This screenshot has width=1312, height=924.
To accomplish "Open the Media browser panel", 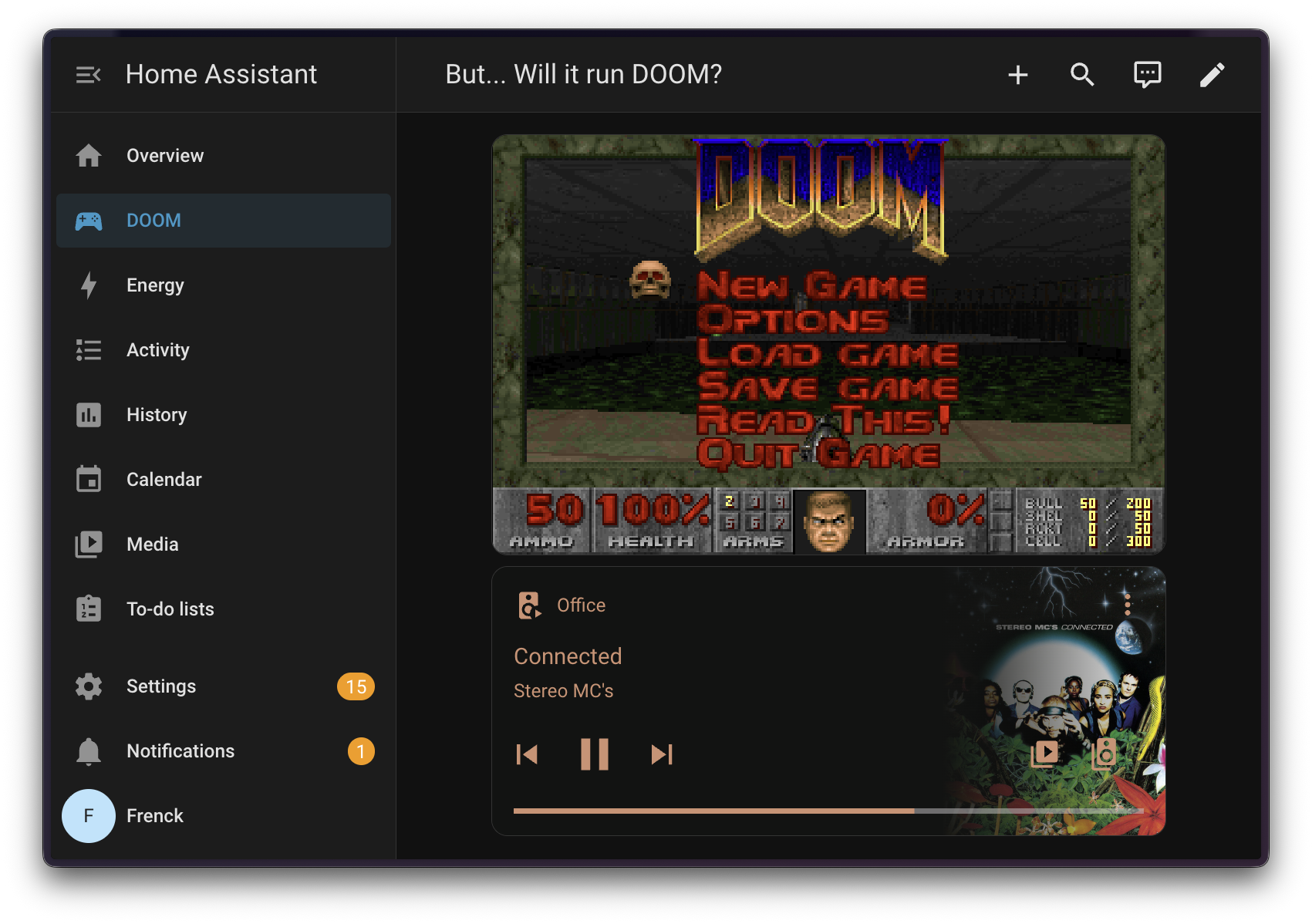I will pos(224,545).
